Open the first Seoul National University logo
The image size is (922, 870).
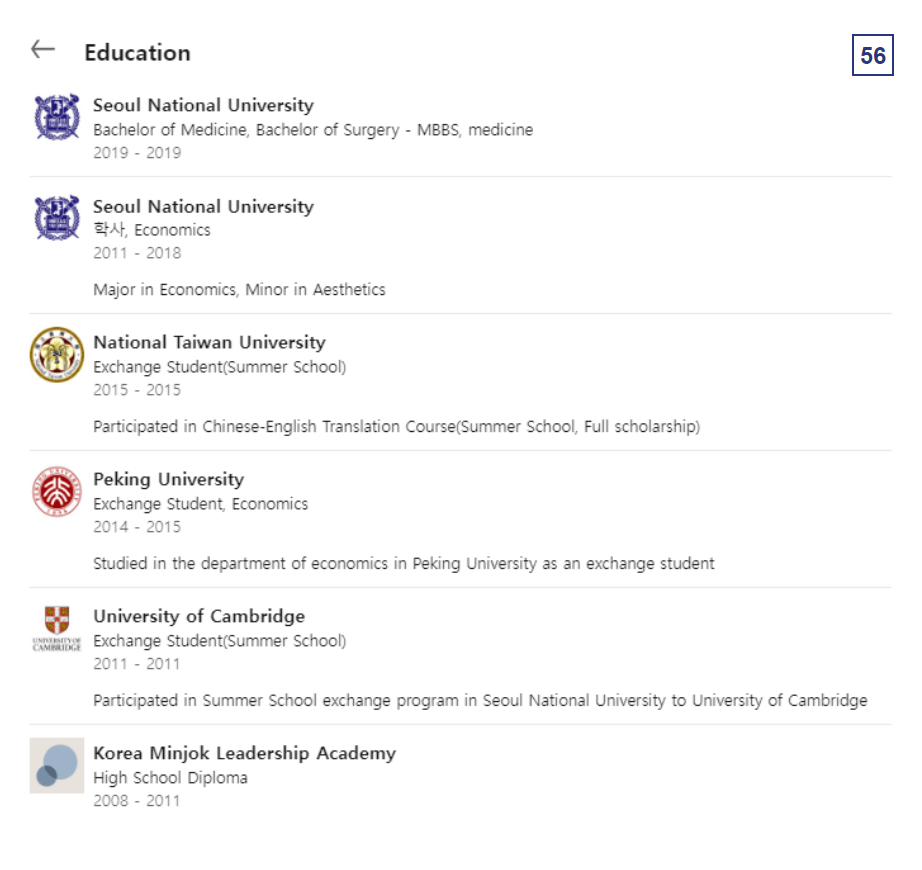coord(57,117)
